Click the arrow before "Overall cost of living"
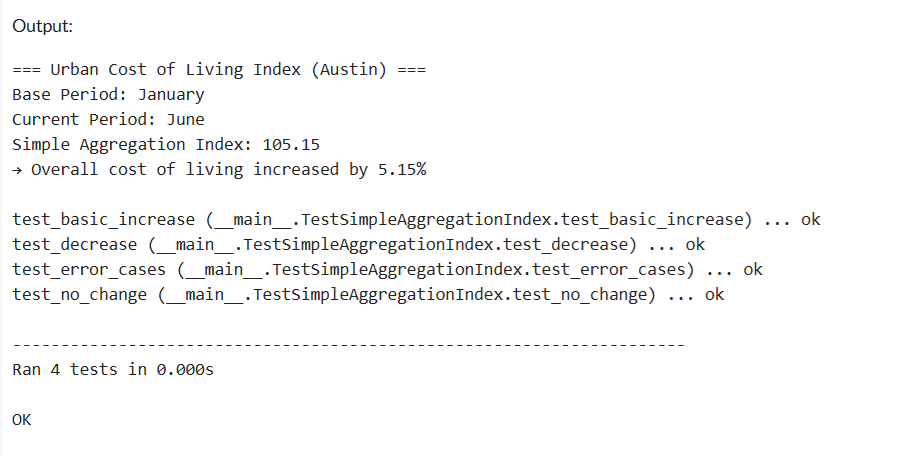 (x=17, y=170)
